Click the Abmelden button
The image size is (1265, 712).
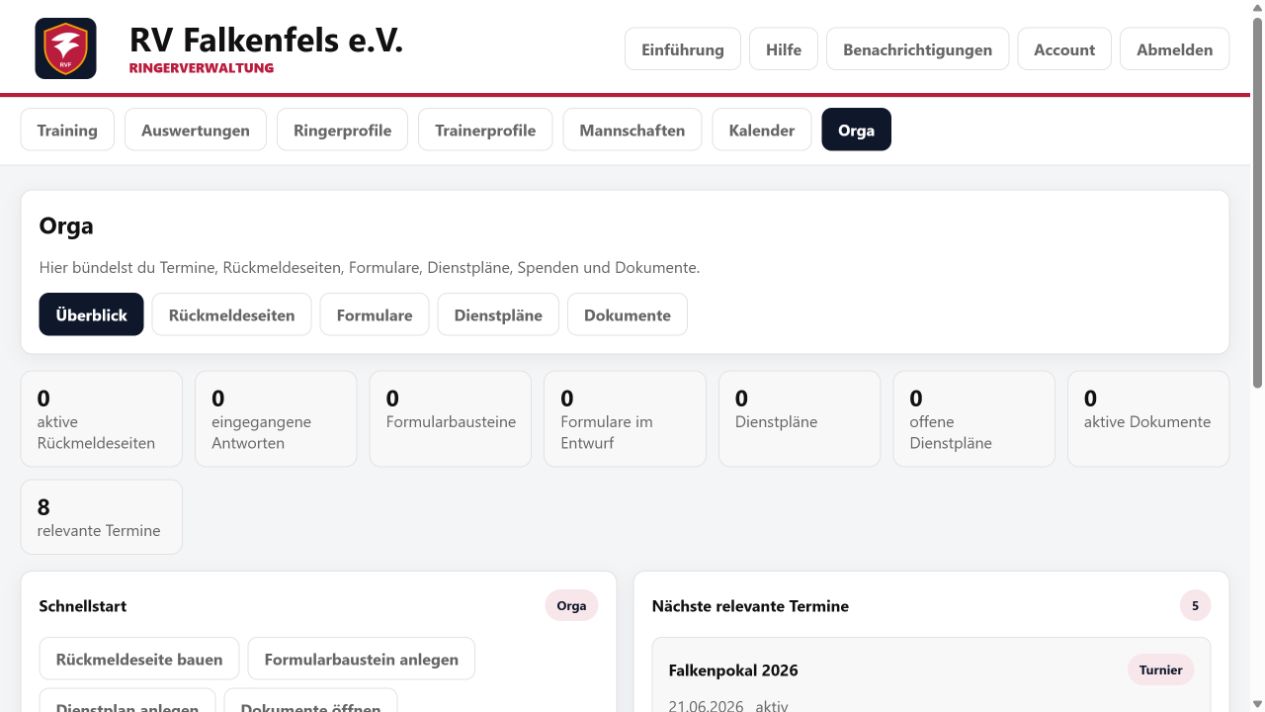[x=1175, y=49]
